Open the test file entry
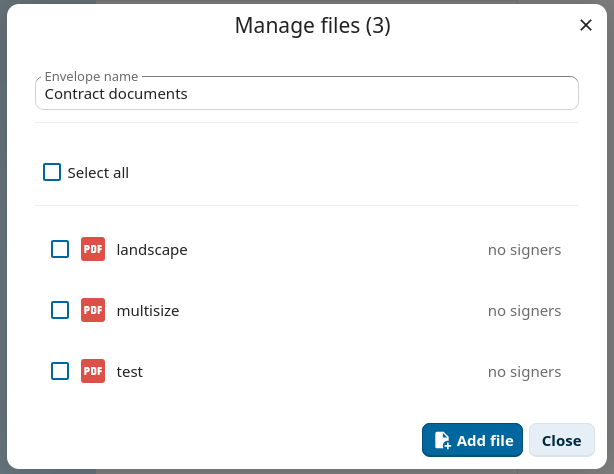 pos(130,371)
